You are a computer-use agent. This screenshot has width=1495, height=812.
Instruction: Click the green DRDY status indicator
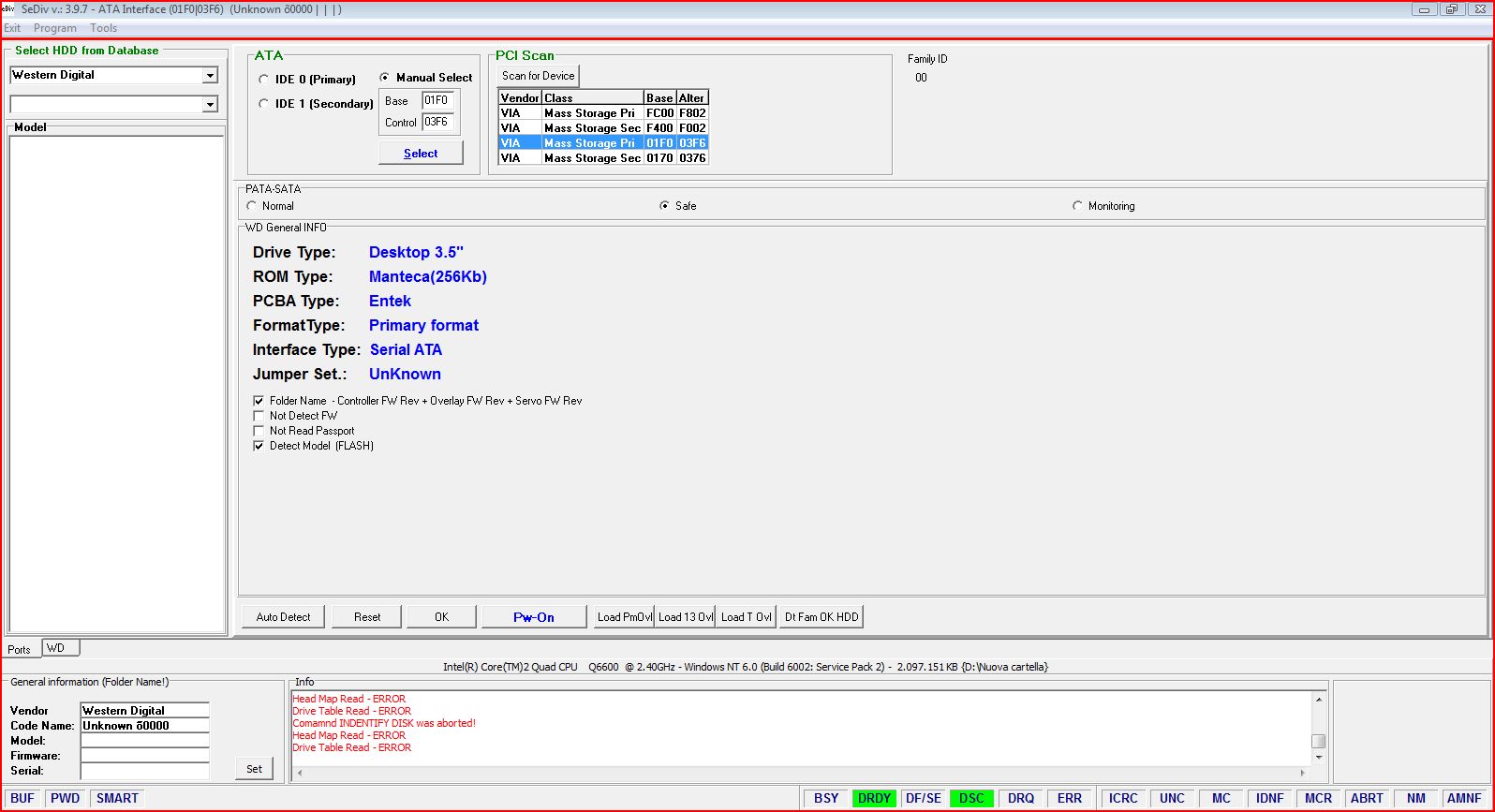coord(874,798)
